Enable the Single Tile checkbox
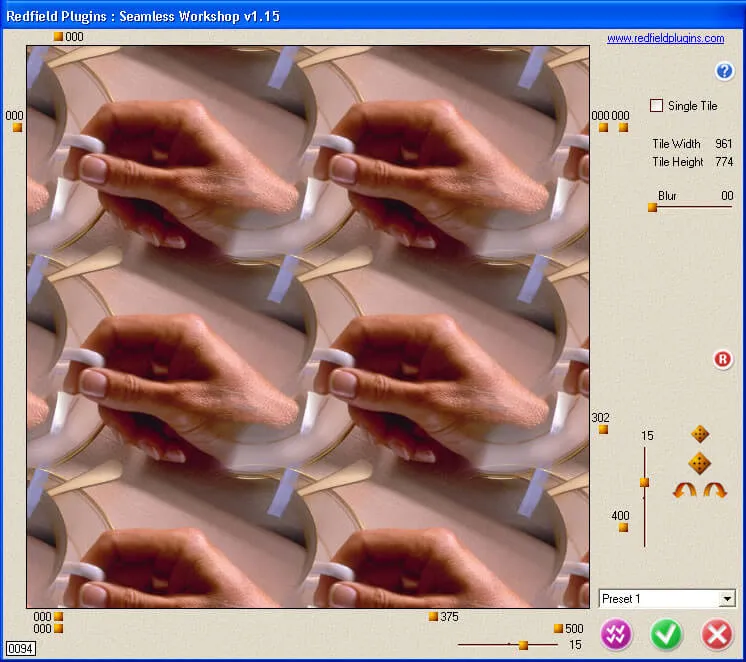This screenshot has width=746, height=662. click(657, 106)
